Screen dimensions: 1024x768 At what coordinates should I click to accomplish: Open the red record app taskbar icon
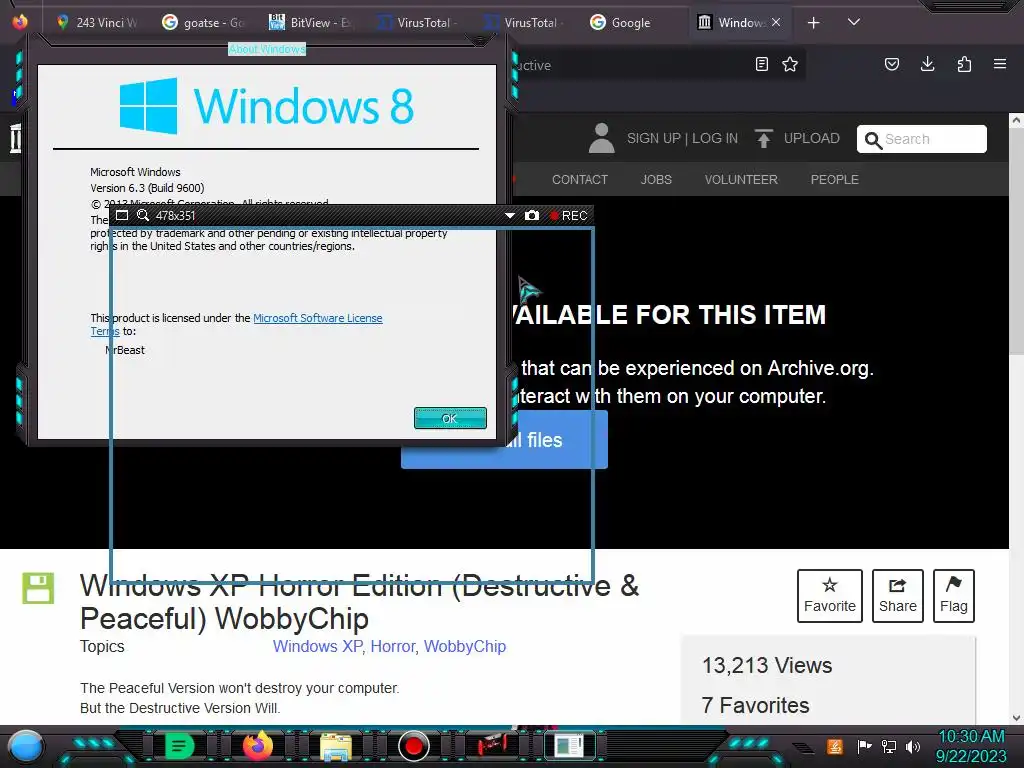click(413, 746)
